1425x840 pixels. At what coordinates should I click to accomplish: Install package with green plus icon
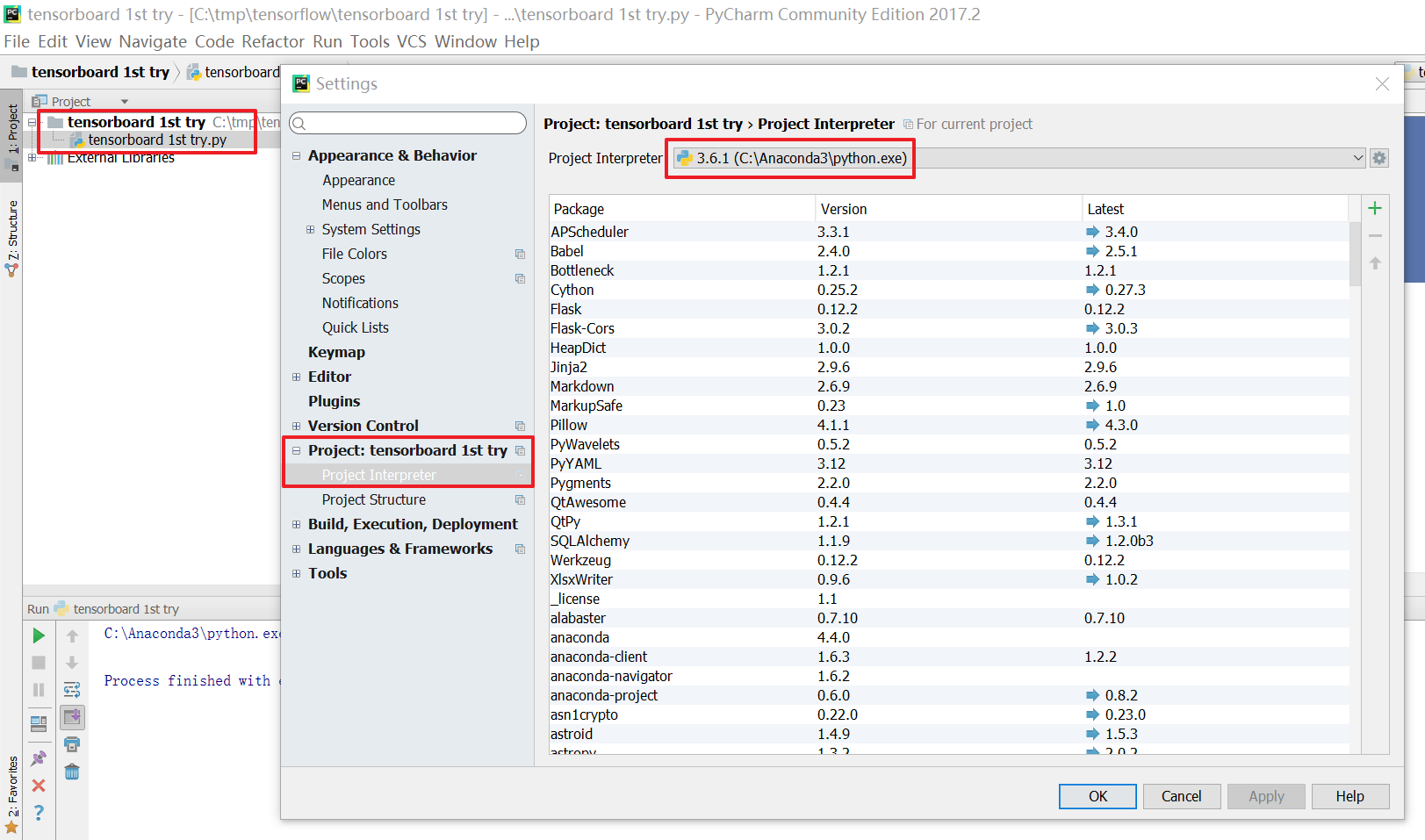tap(1375, 208)
